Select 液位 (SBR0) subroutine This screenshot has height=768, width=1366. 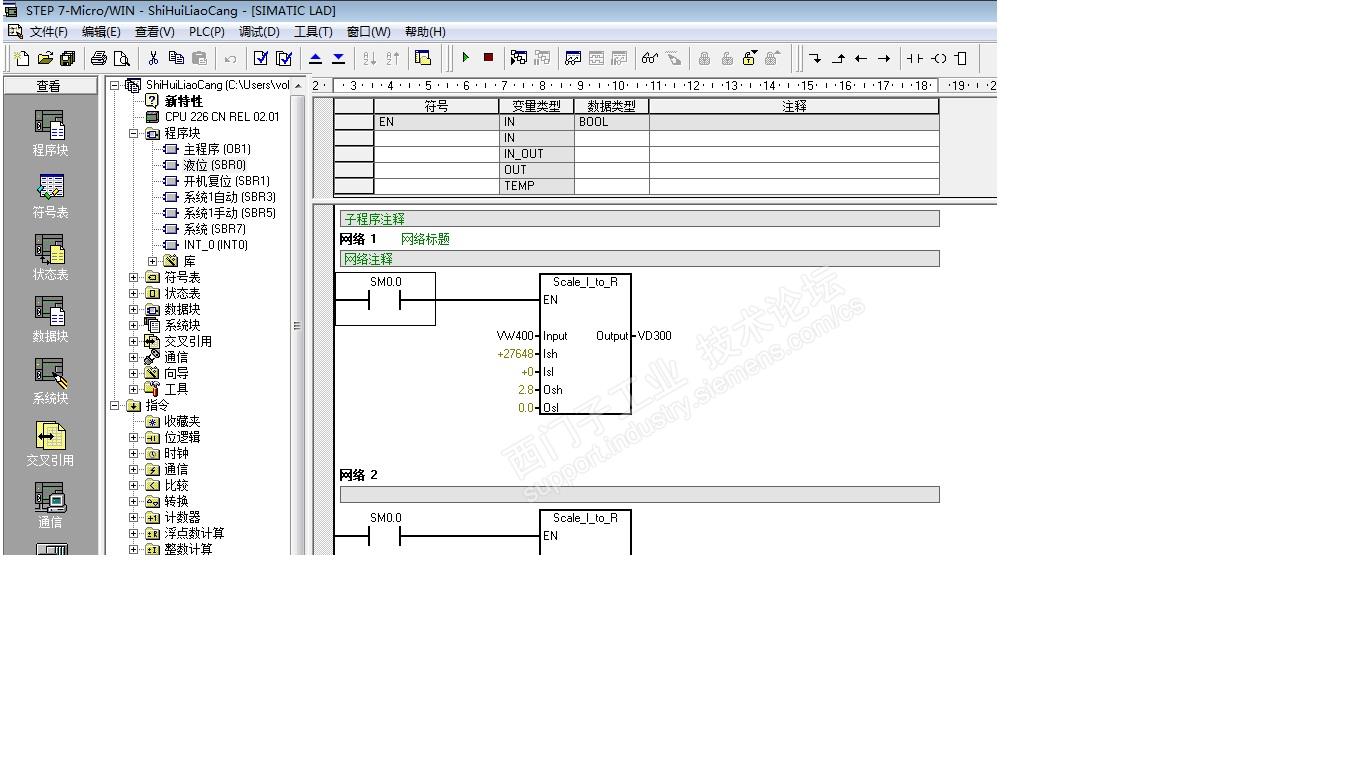(214, 165)
